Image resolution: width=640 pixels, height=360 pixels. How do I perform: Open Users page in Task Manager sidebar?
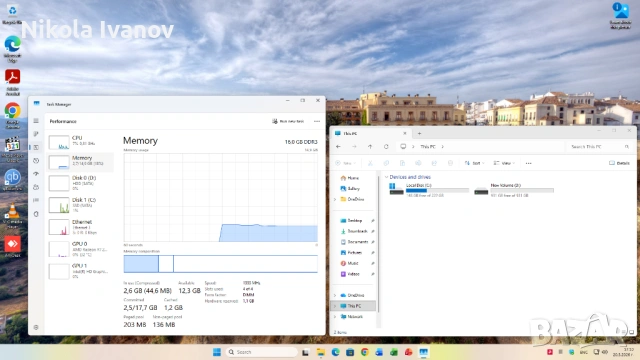click(36, 187)
